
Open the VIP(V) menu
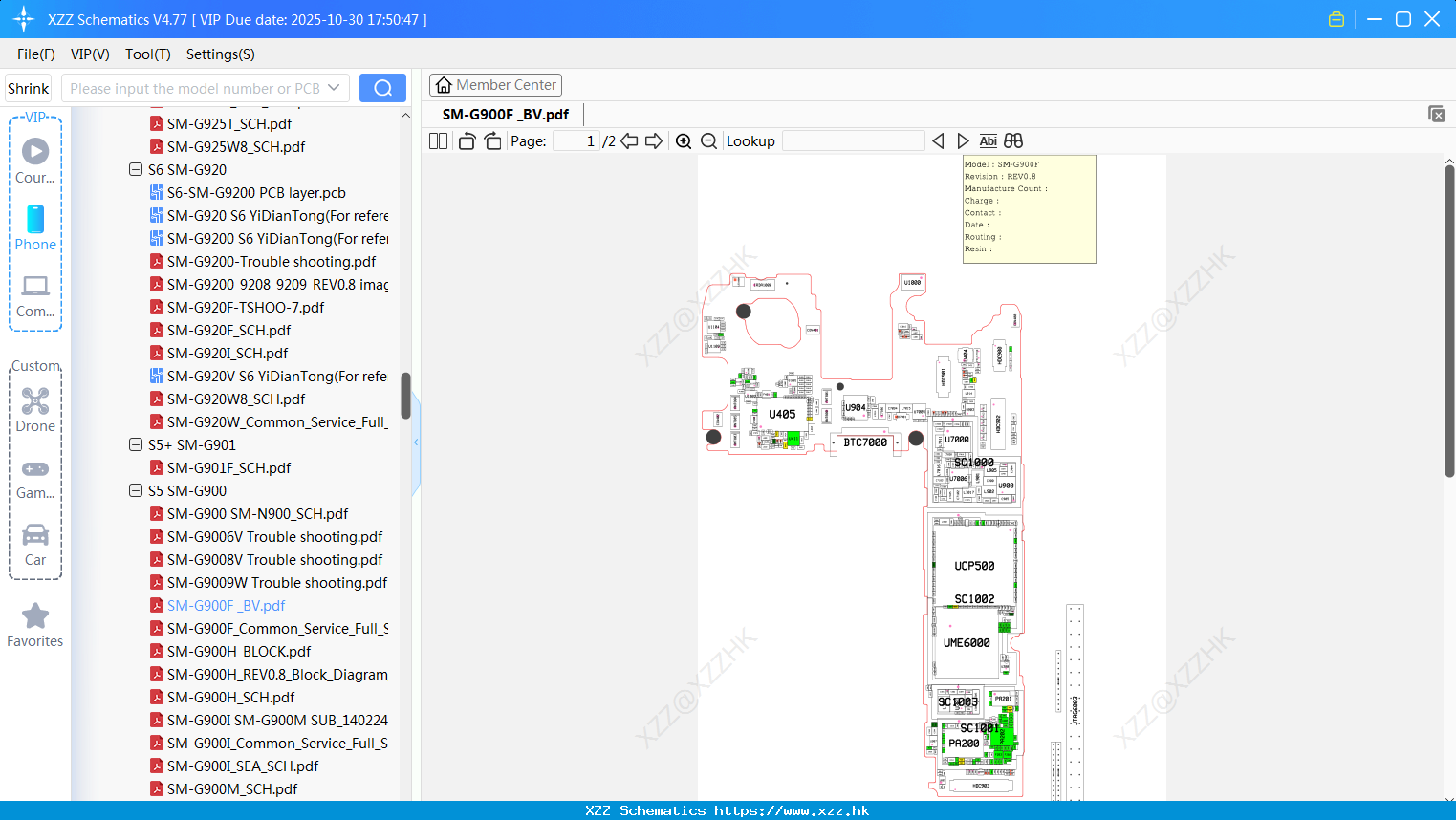click(x=90, y=54)
